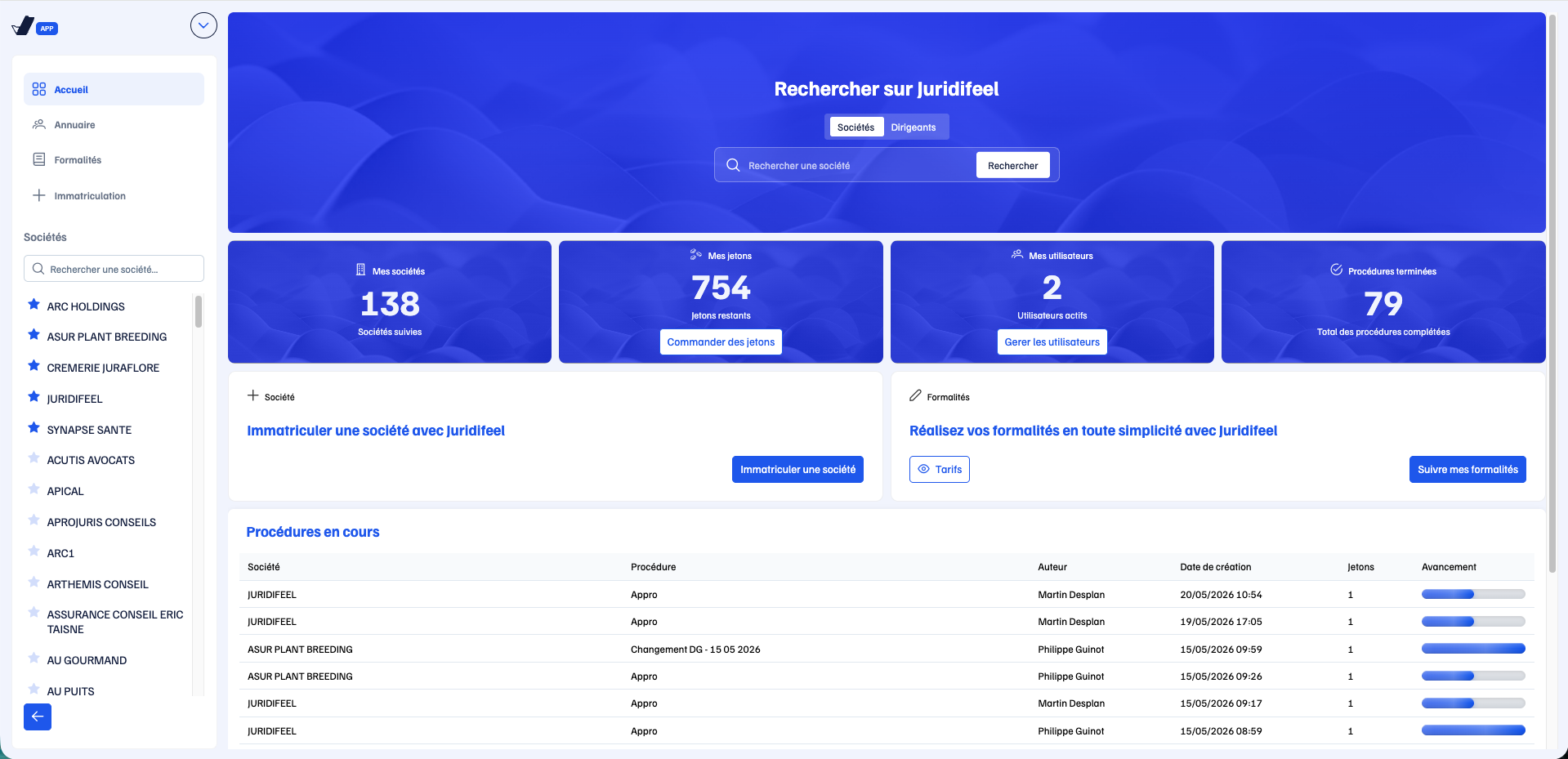Open the Formalités menu item

tap(114, 160)
